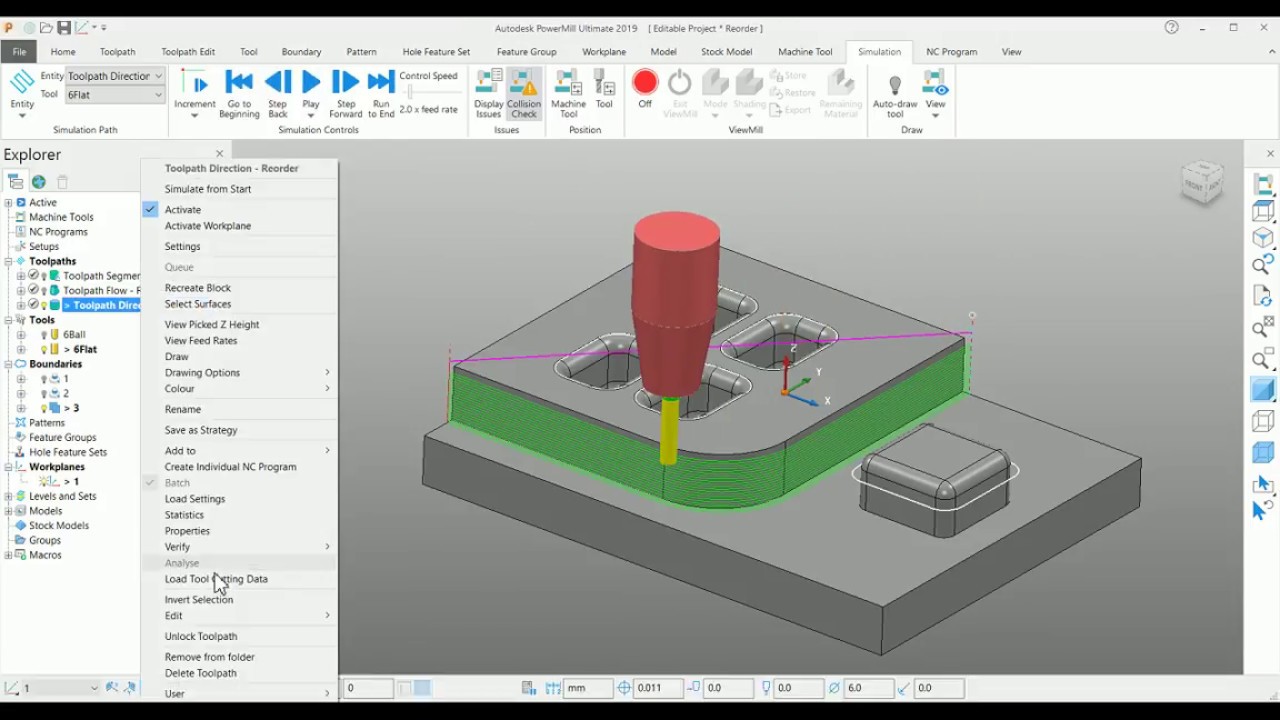Toggle lightbulb for boundary 3
Screen dimensions: 1280x720
(45, 409)
